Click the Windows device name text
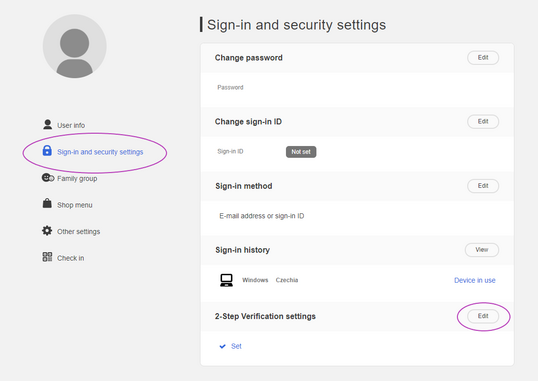 (255, 280)
